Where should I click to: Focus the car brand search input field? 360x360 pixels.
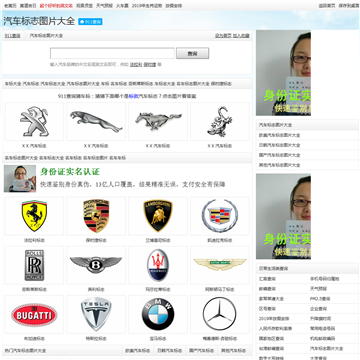pos(112,53)
